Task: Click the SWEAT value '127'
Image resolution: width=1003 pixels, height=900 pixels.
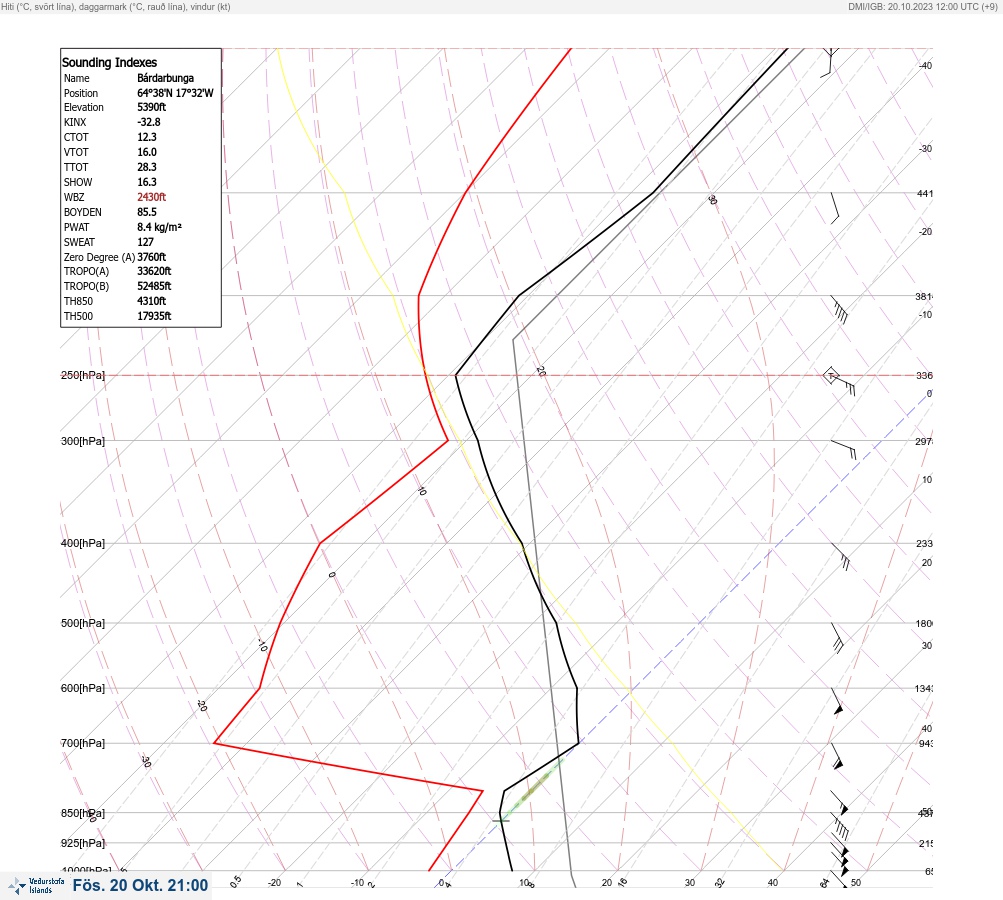Action: 145,242
